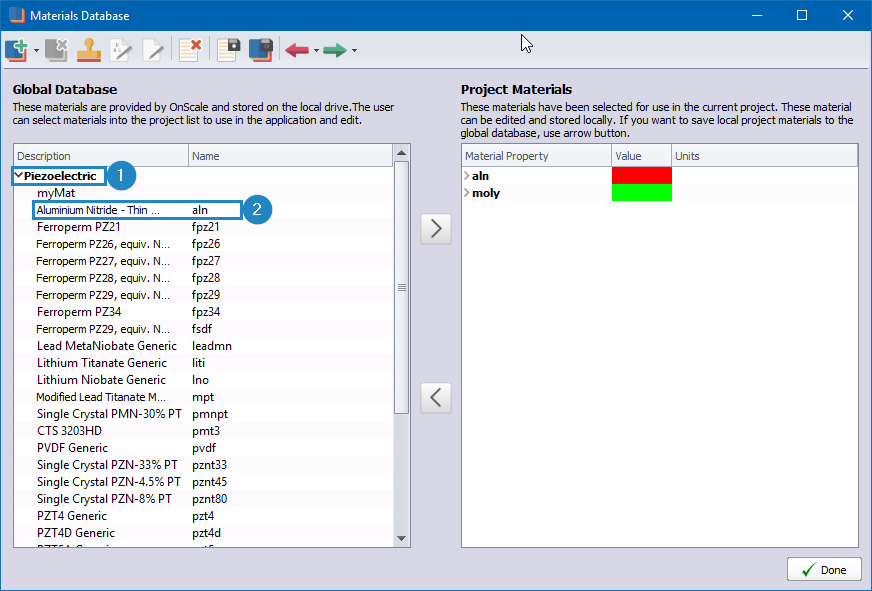Select Single Crystal PMN-30% PT
This screenshot has width=872, height=591.
point(204,414)
